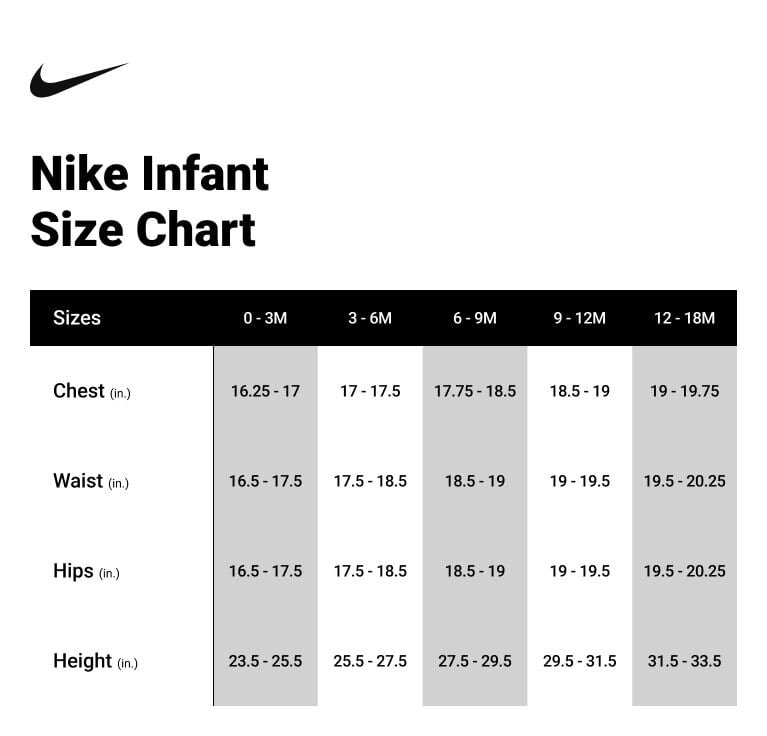Click hips value 19 - 19.5
The image size is (767, 736).
pos(580,571)
